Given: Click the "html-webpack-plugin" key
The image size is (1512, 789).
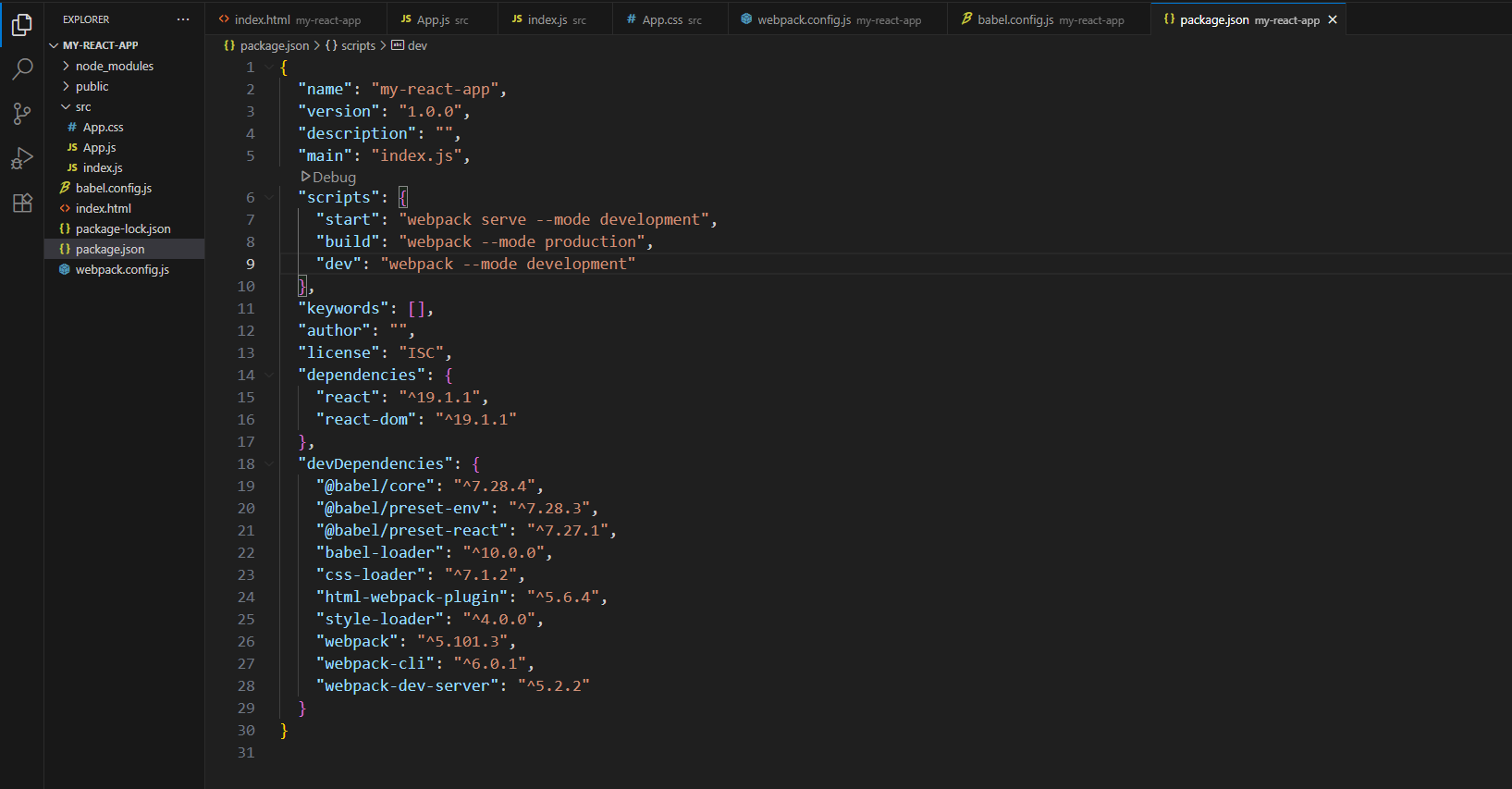Looking at the screenshot, I should pos(412,597).
